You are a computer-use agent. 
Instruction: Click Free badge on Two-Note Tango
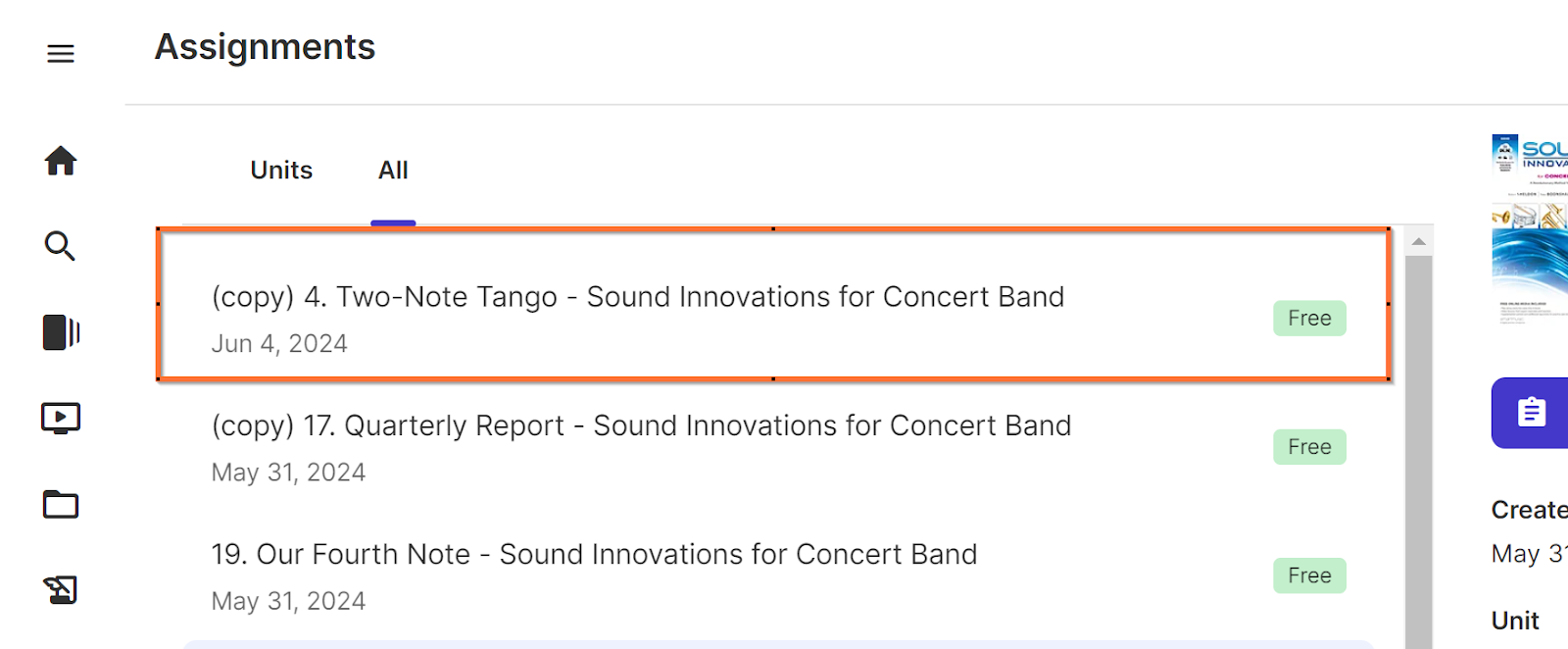click(x=1309, y=319)
